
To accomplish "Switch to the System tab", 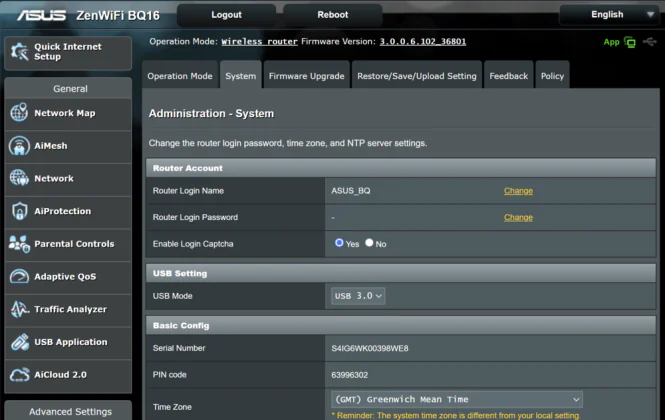I will (x=240, y=76).
